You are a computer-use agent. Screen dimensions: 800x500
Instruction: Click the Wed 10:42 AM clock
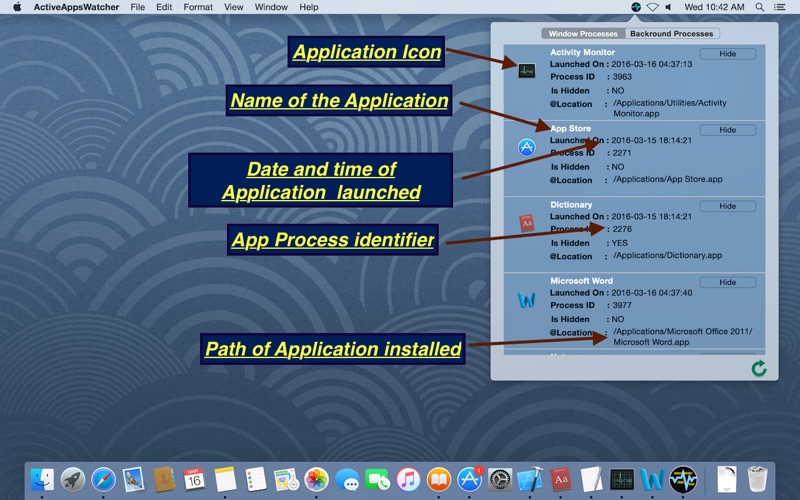(714, 7)
